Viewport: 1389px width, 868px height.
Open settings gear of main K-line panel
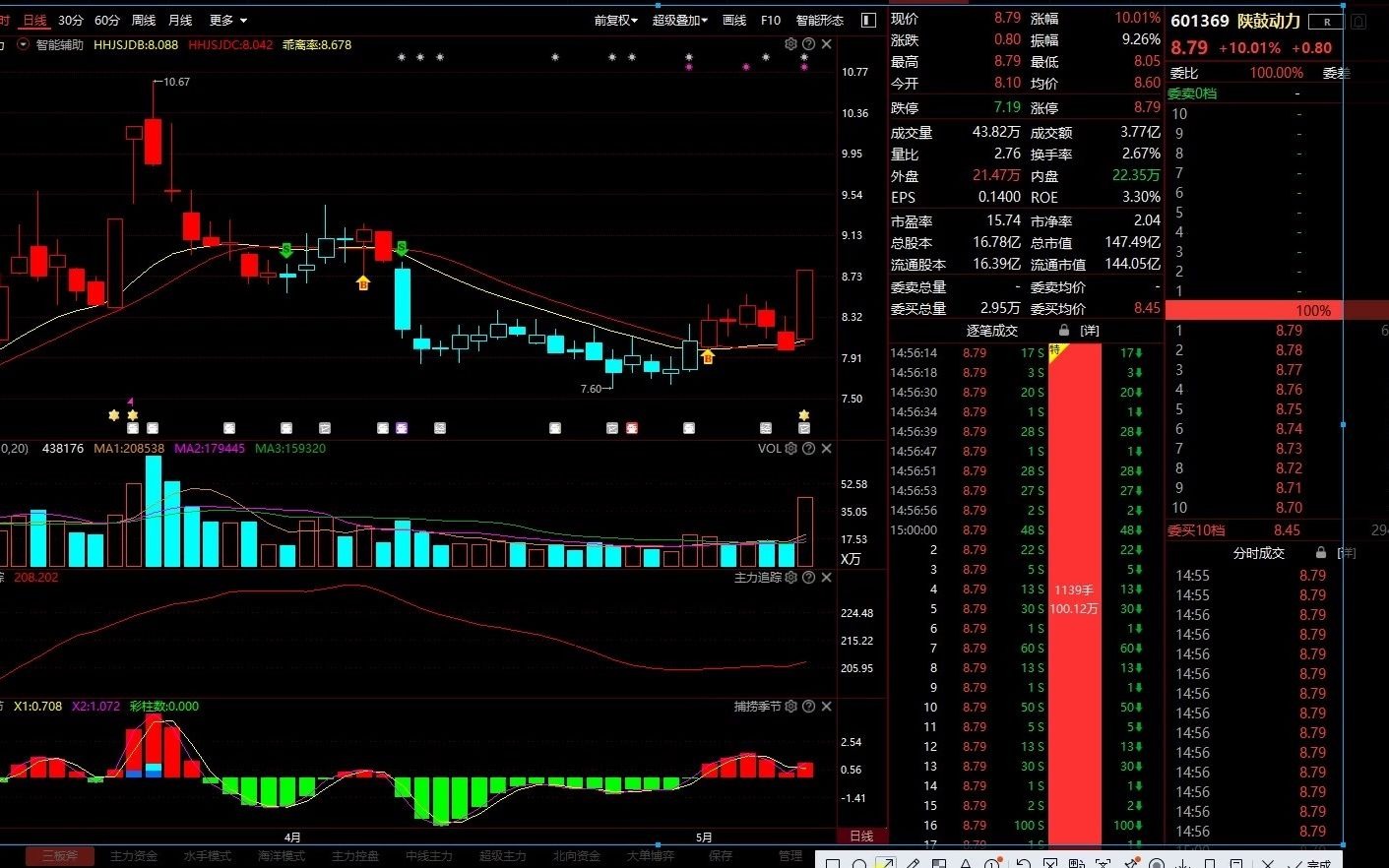(x=790, y=44)
